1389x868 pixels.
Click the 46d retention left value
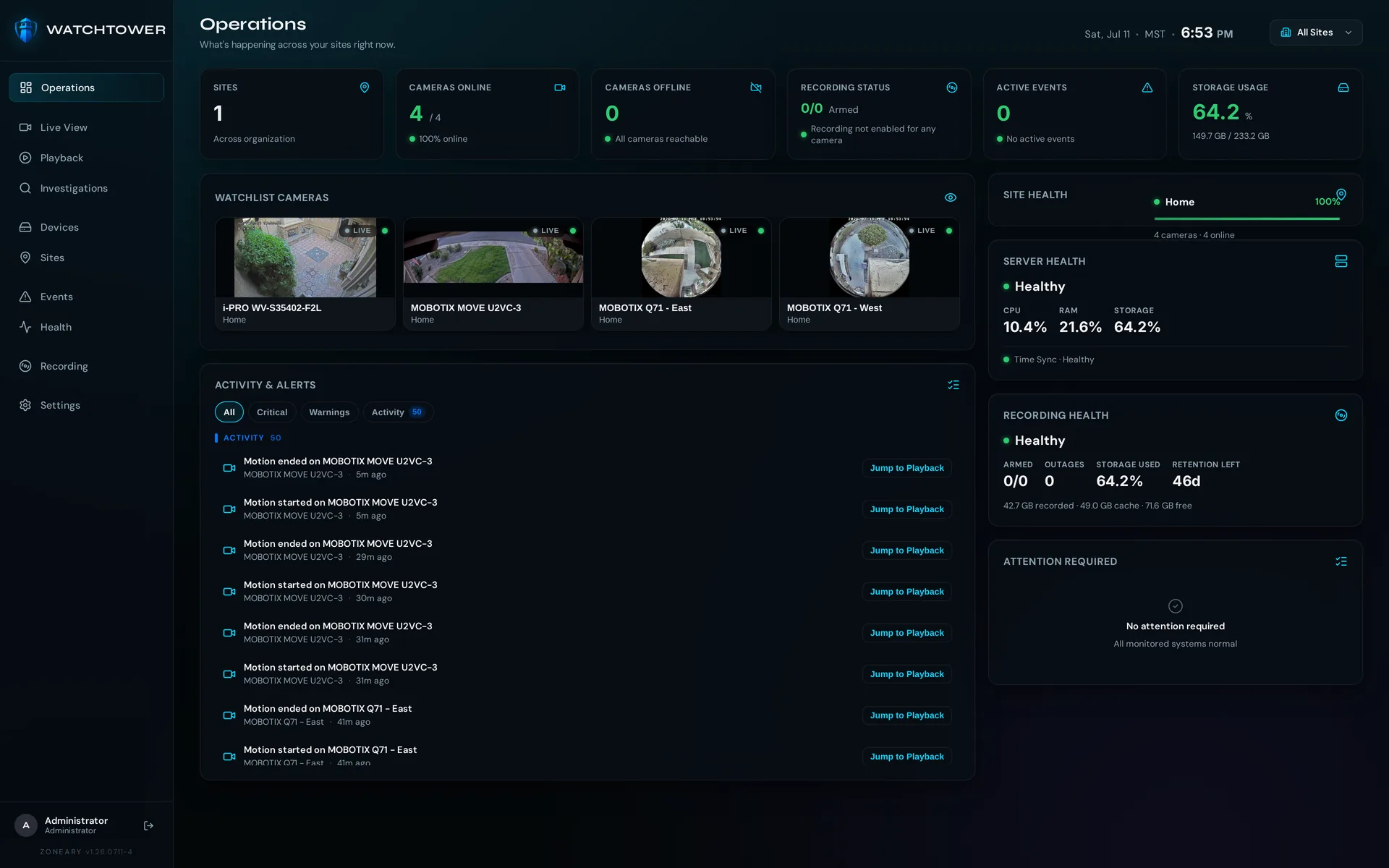point(1186,481)
